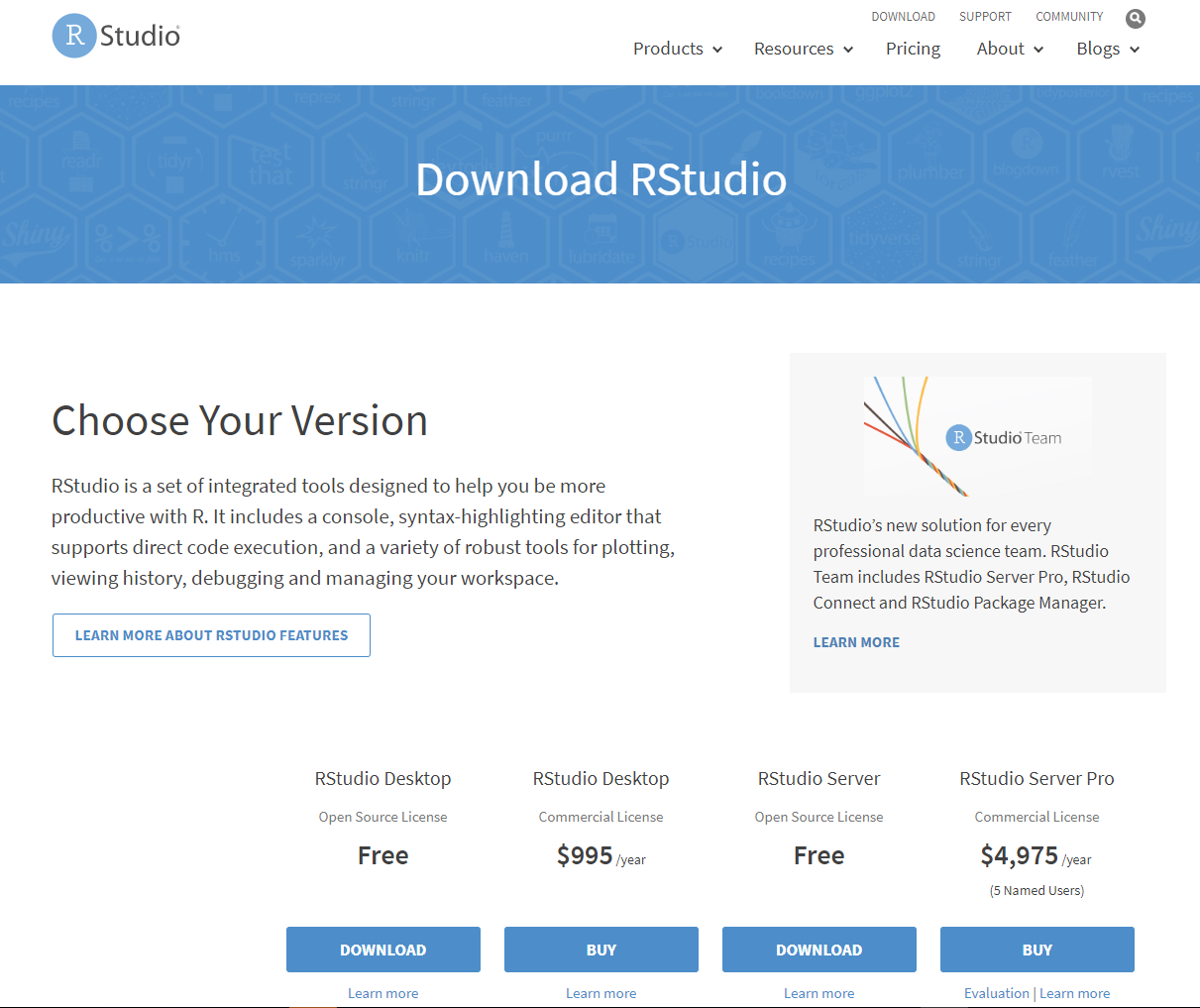Click the COMMUNITY link in top bar
Image resolution: width=1200 pixels, height=1008 pixels.
tap(1069, 17)
